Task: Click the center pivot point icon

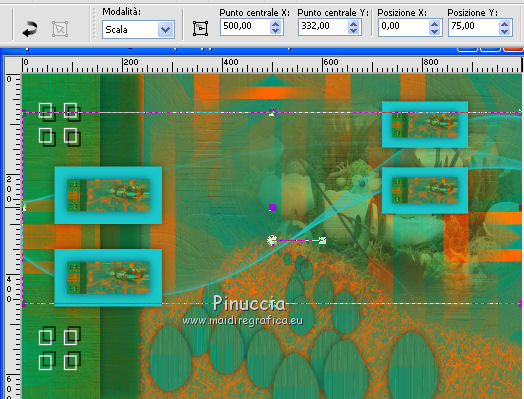Action: (201, 28)
